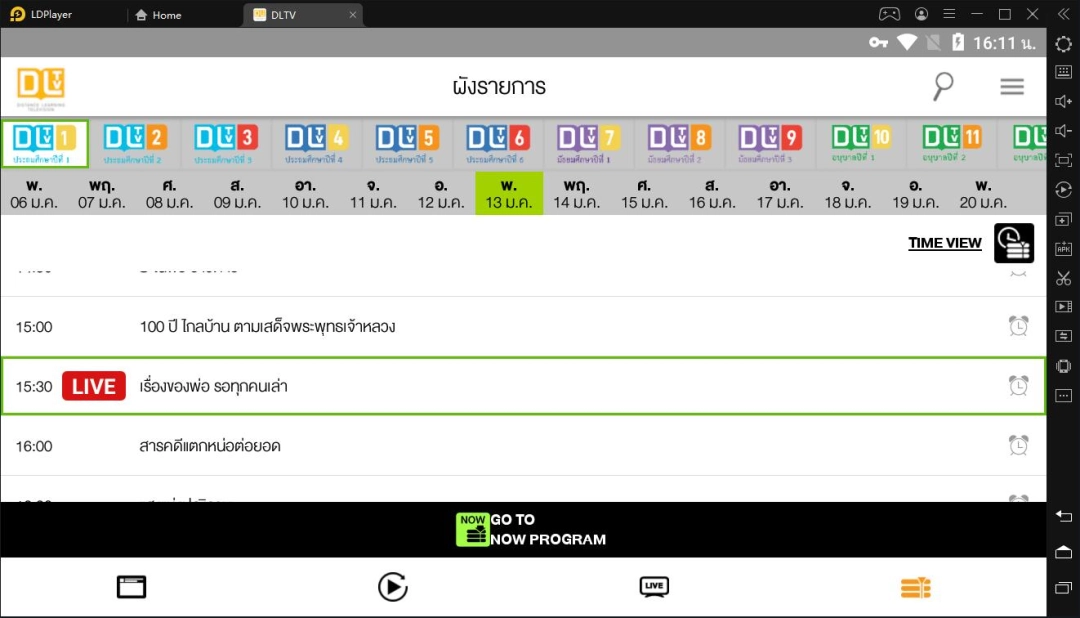Increase emulator volume via sidebar icon

tap(1063, 99)
